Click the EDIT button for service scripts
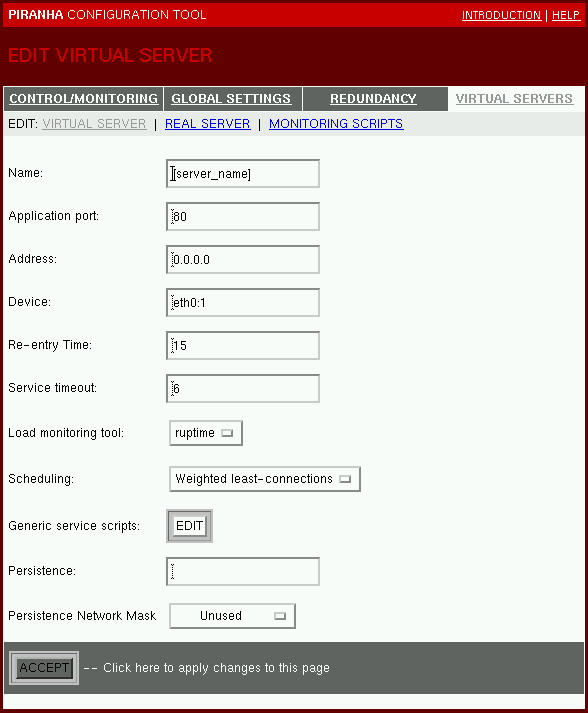Image resolution: width=588 pixels, height=713 pixels. [x=189, y=526]
